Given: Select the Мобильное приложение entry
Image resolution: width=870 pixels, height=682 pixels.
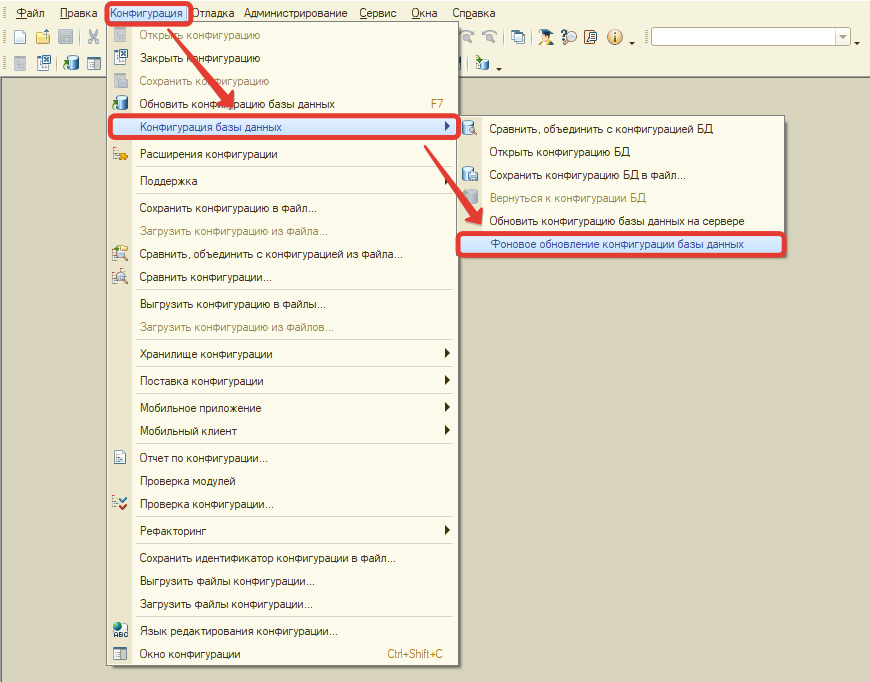Looking at the screenshot, I should (283, 408).
